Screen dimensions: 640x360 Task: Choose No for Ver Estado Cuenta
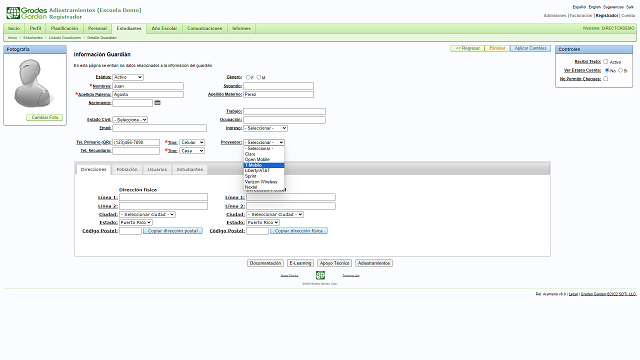(607, 70)
